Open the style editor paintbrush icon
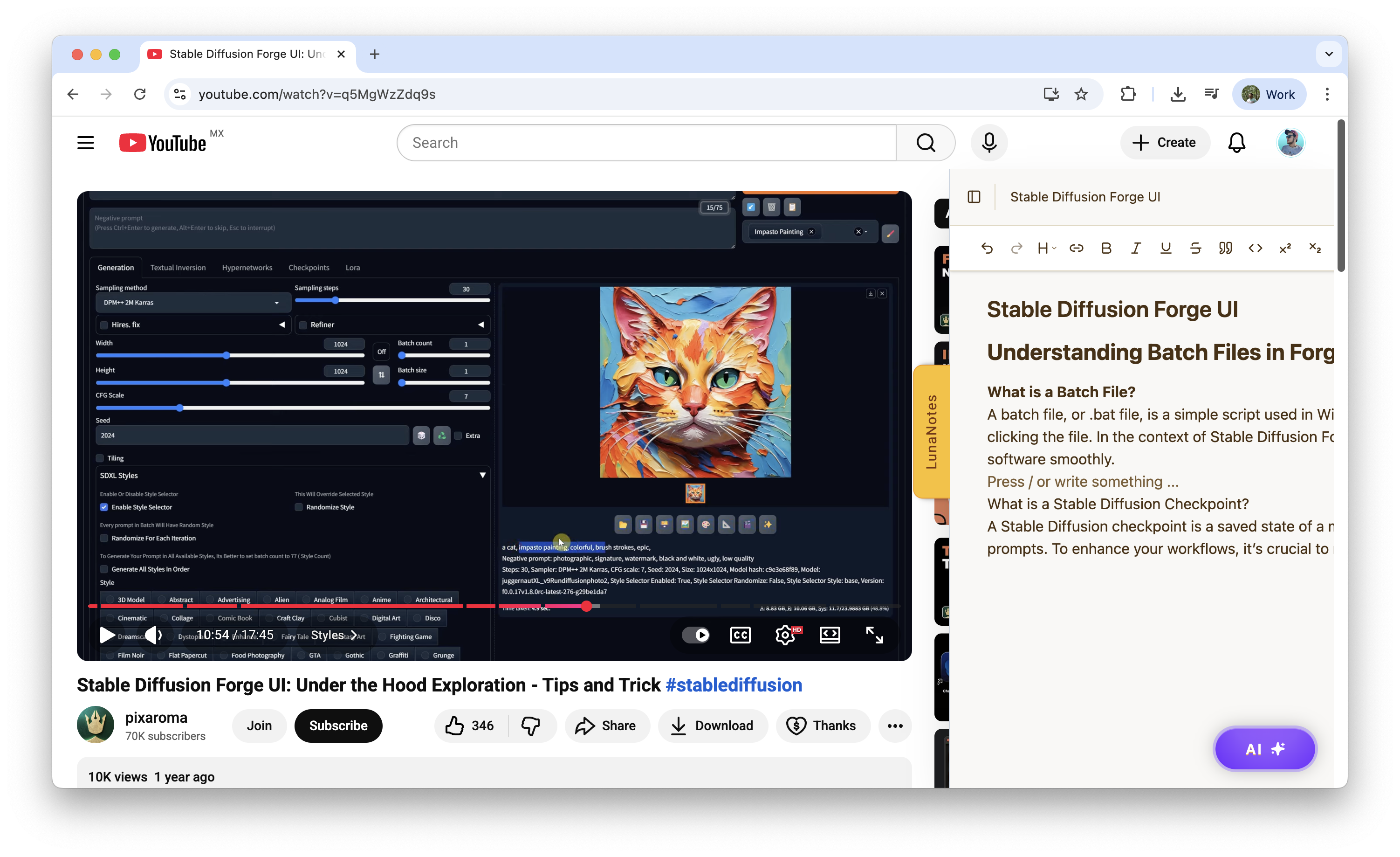 point(890,234)
